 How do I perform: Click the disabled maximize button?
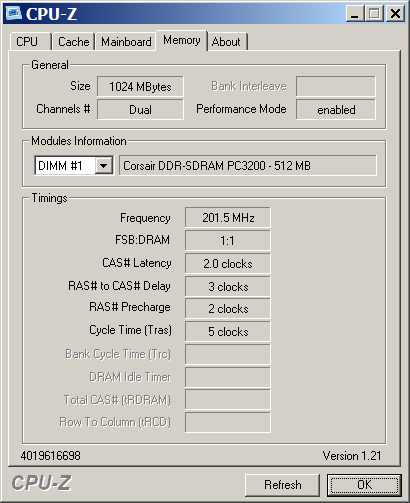tap(374, 14)
